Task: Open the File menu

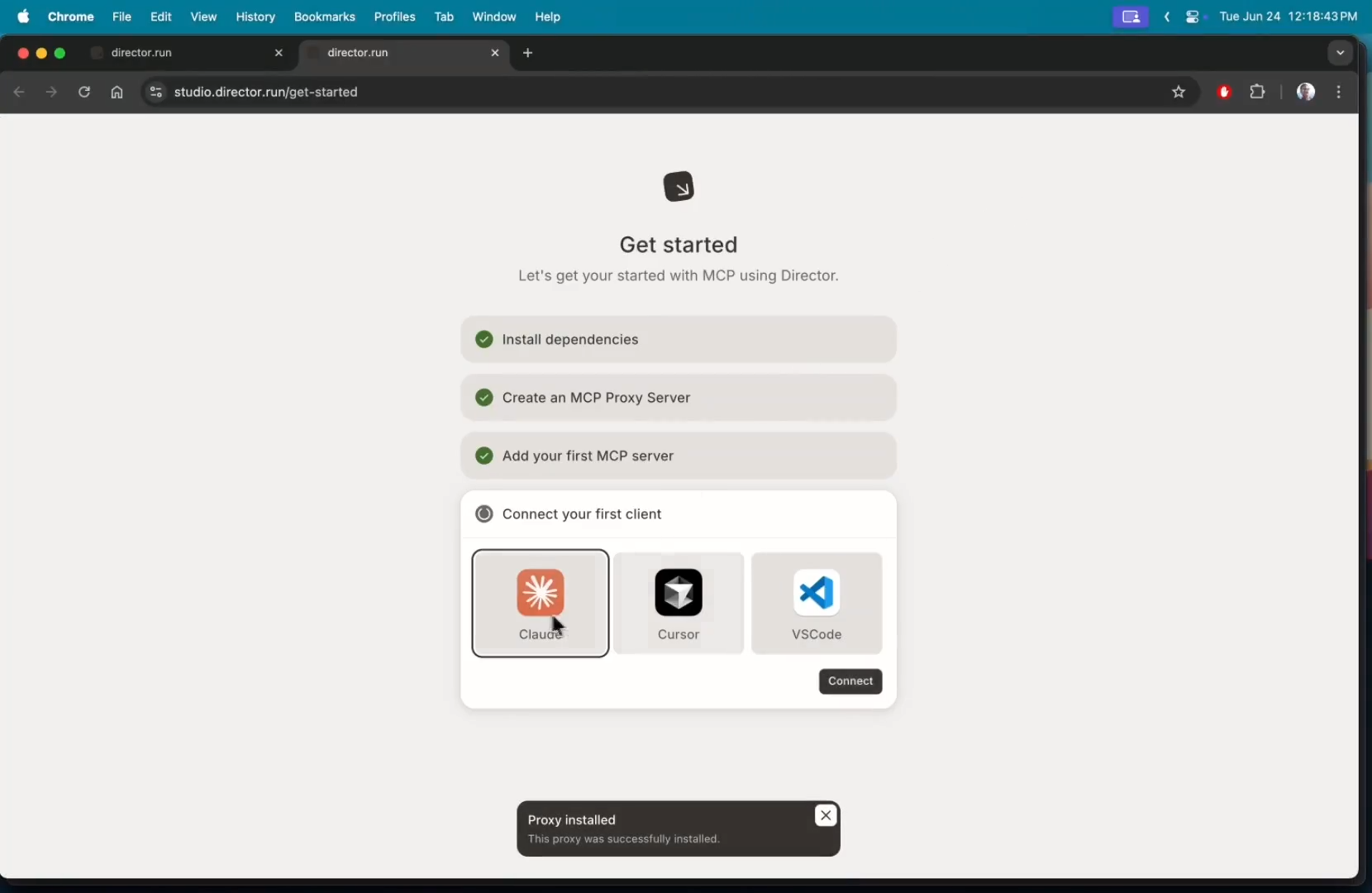Action: tap(121, 17)
